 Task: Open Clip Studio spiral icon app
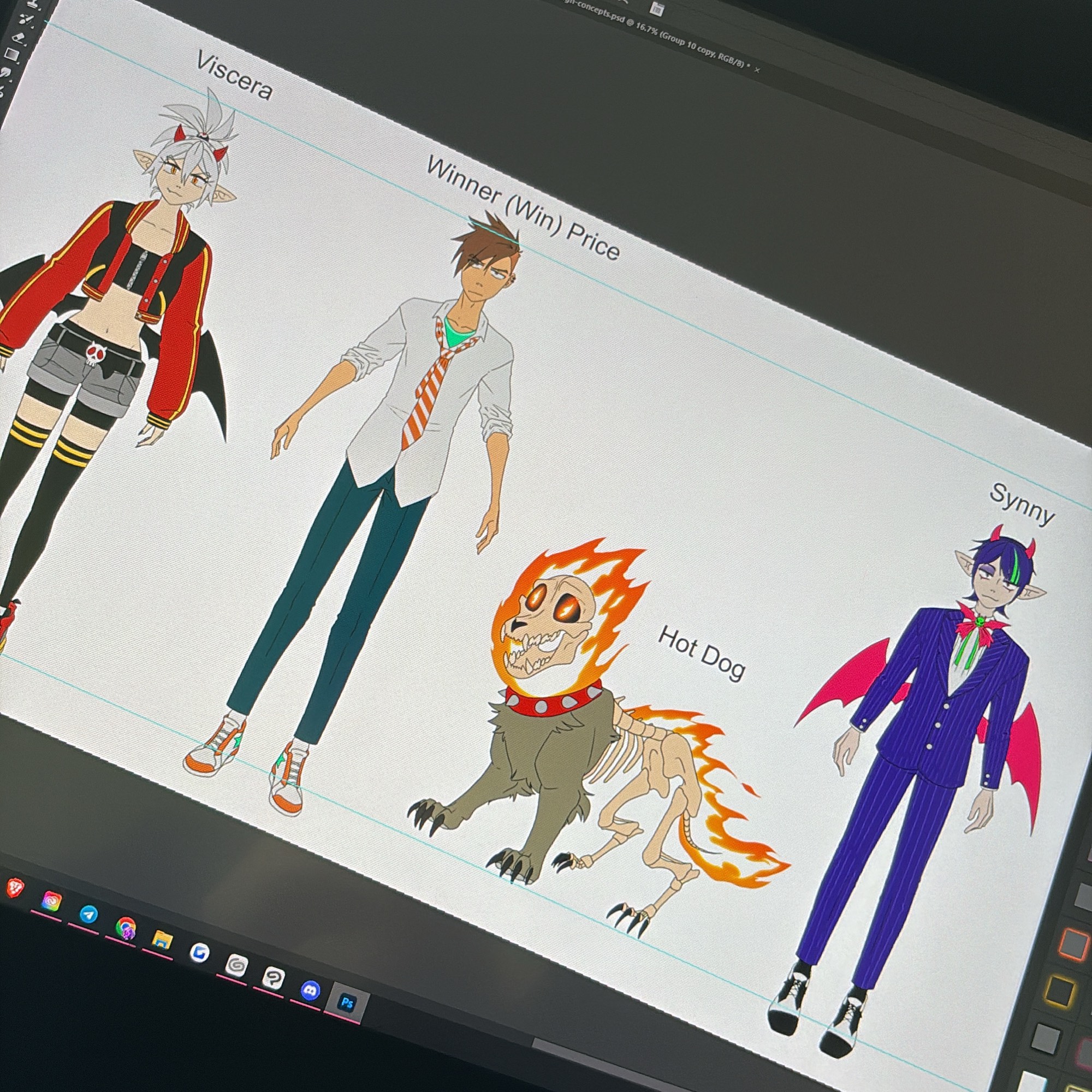coord(236,966)
